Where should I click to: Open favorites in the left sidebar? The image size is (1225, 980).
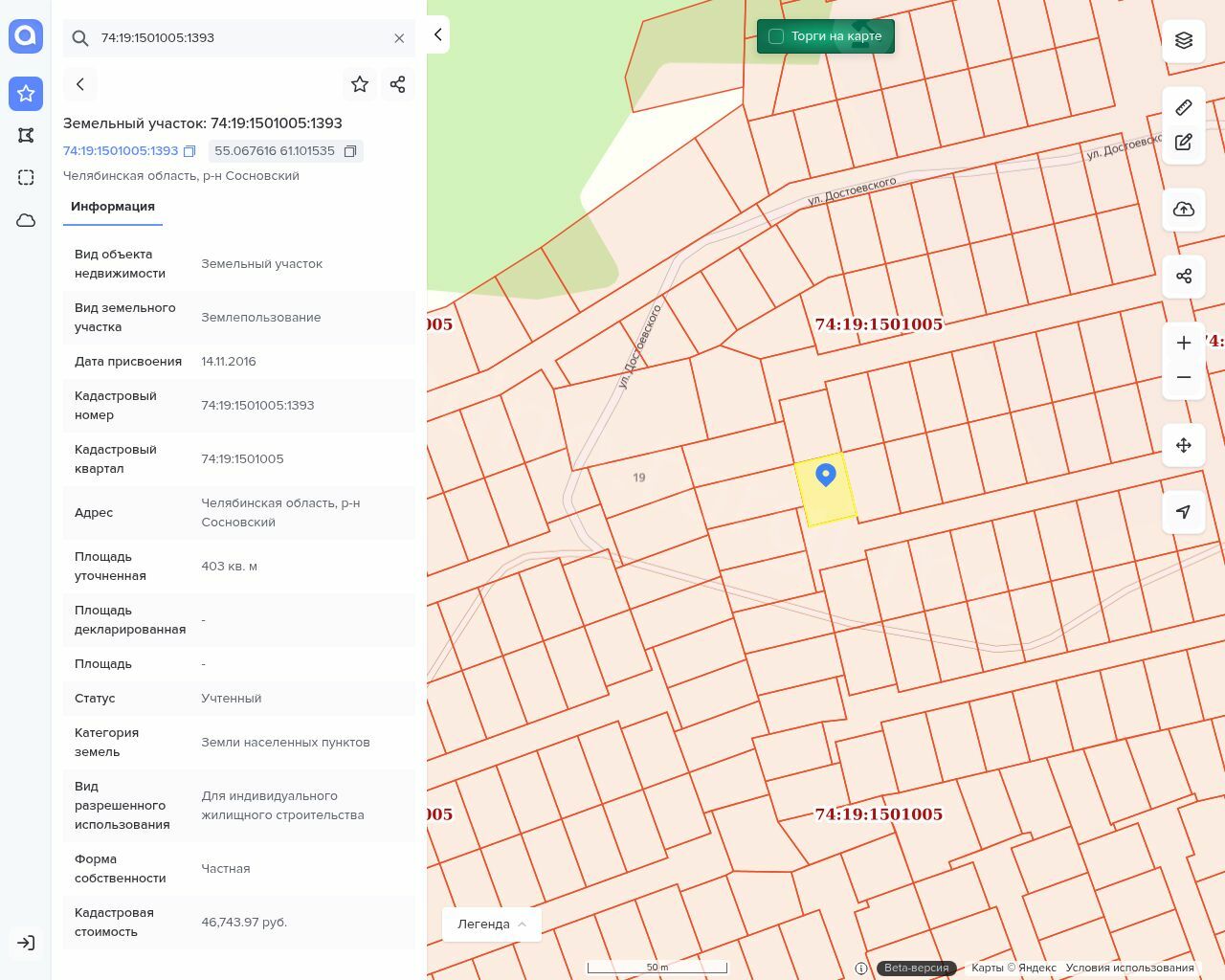[26, 93]
